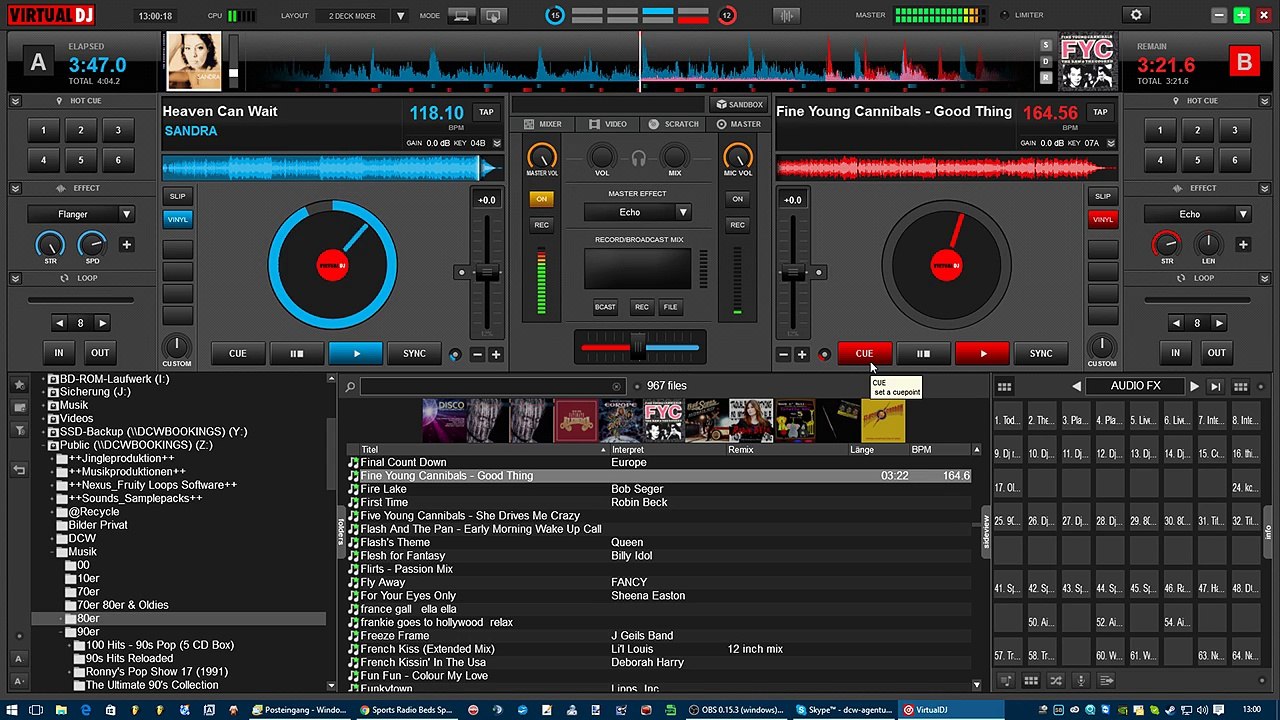The width and height of the screenshot is (1280, 720).
Task: Toggle left REC button beside master effect
Action: click(x=541, y=225)
